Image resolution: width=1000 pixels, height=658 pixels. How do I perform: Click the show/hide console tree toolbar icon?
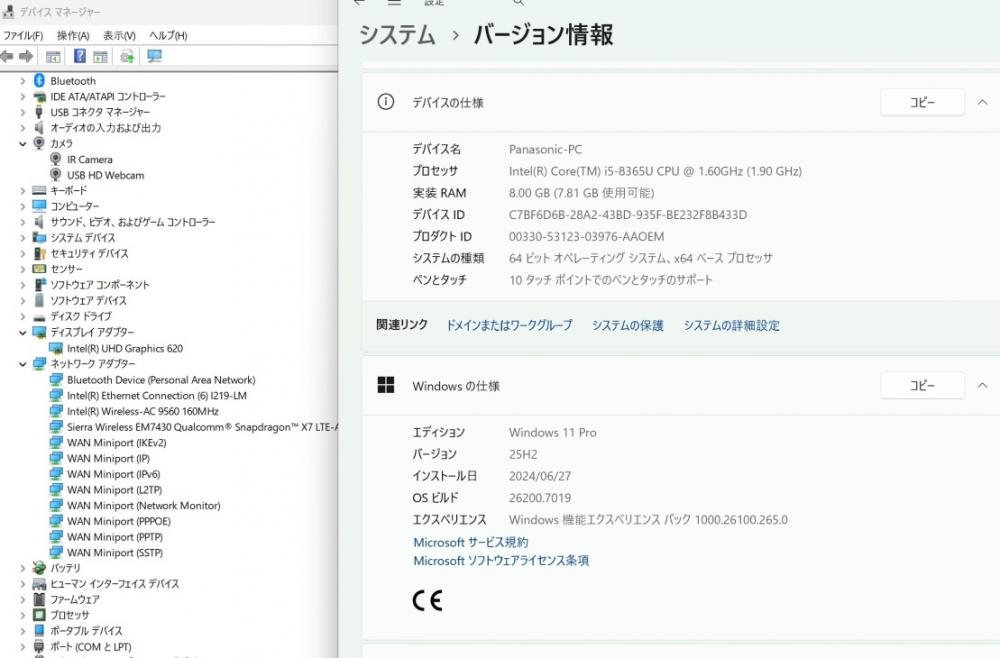(53, 57)
